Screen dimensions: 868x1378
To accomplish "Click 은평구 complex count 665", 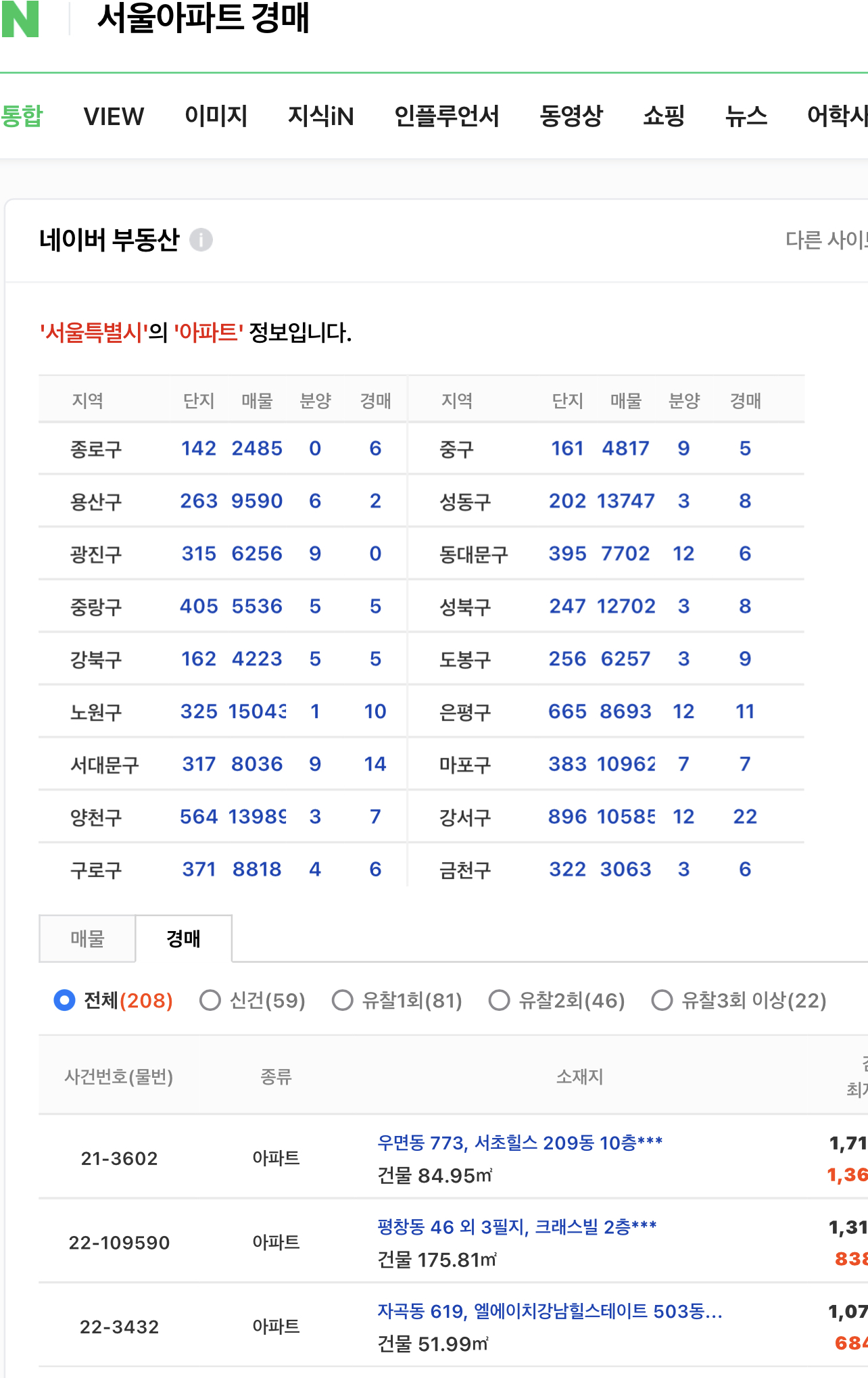I will (567, 711).
